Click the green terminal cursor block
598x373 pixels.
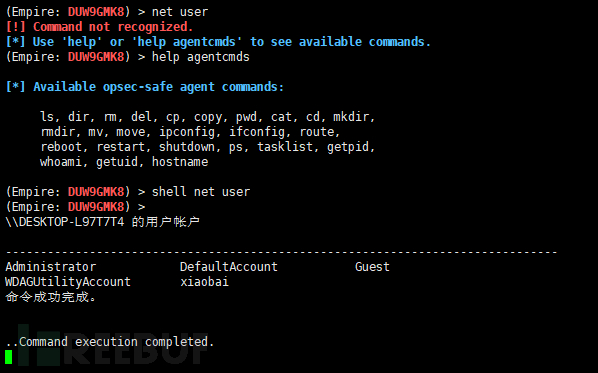9,357
